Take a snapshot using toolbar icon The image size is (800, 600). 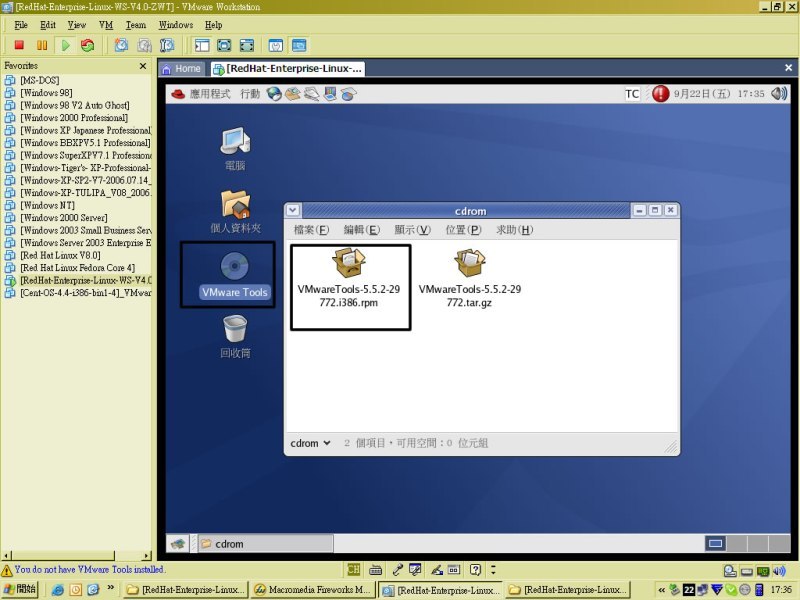click(121, 45)
